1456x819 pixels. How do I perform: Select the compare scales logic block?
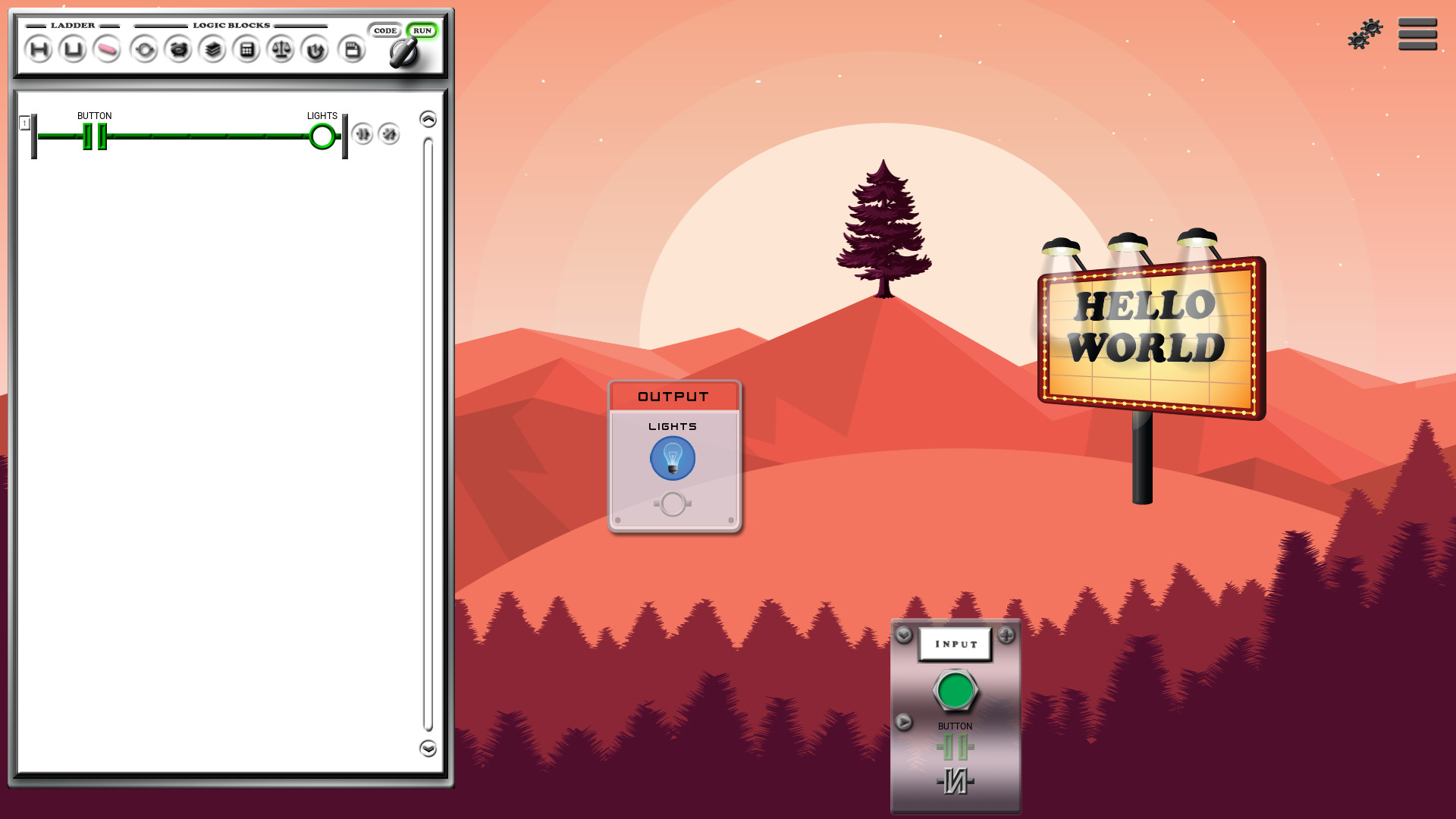(281, 50)
